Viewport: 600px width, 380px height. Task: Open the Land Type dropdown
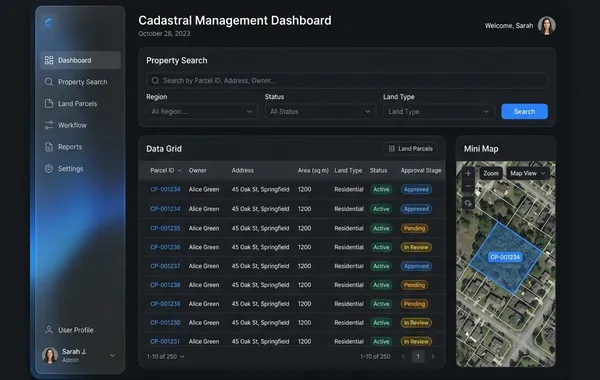point(439,111)
